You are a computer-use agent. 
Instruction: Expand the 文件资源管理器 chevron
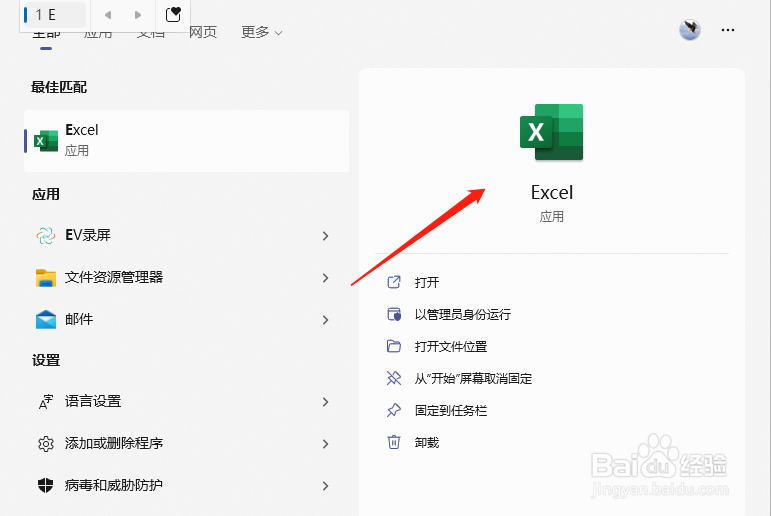(325, 278)
